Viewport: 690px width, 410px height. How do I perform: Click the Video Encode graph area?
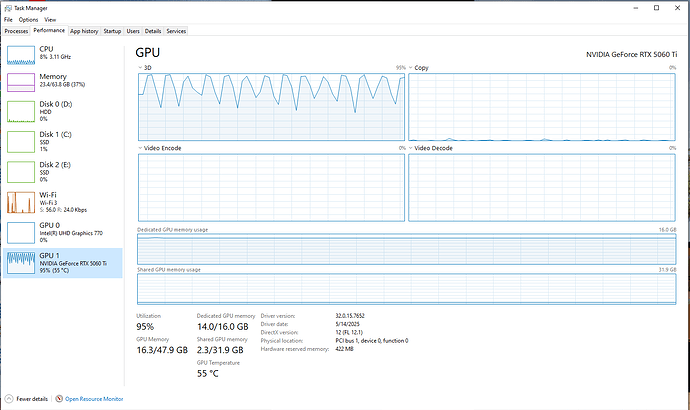point(271,187)
